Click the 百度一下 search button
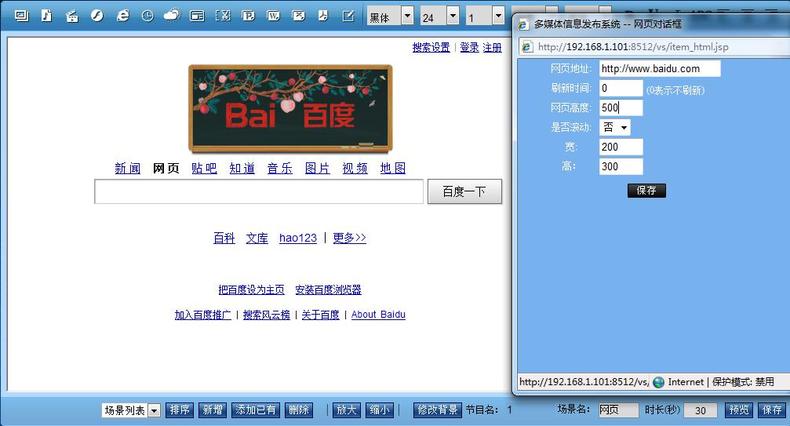790x426 pixels. [465, 192]
